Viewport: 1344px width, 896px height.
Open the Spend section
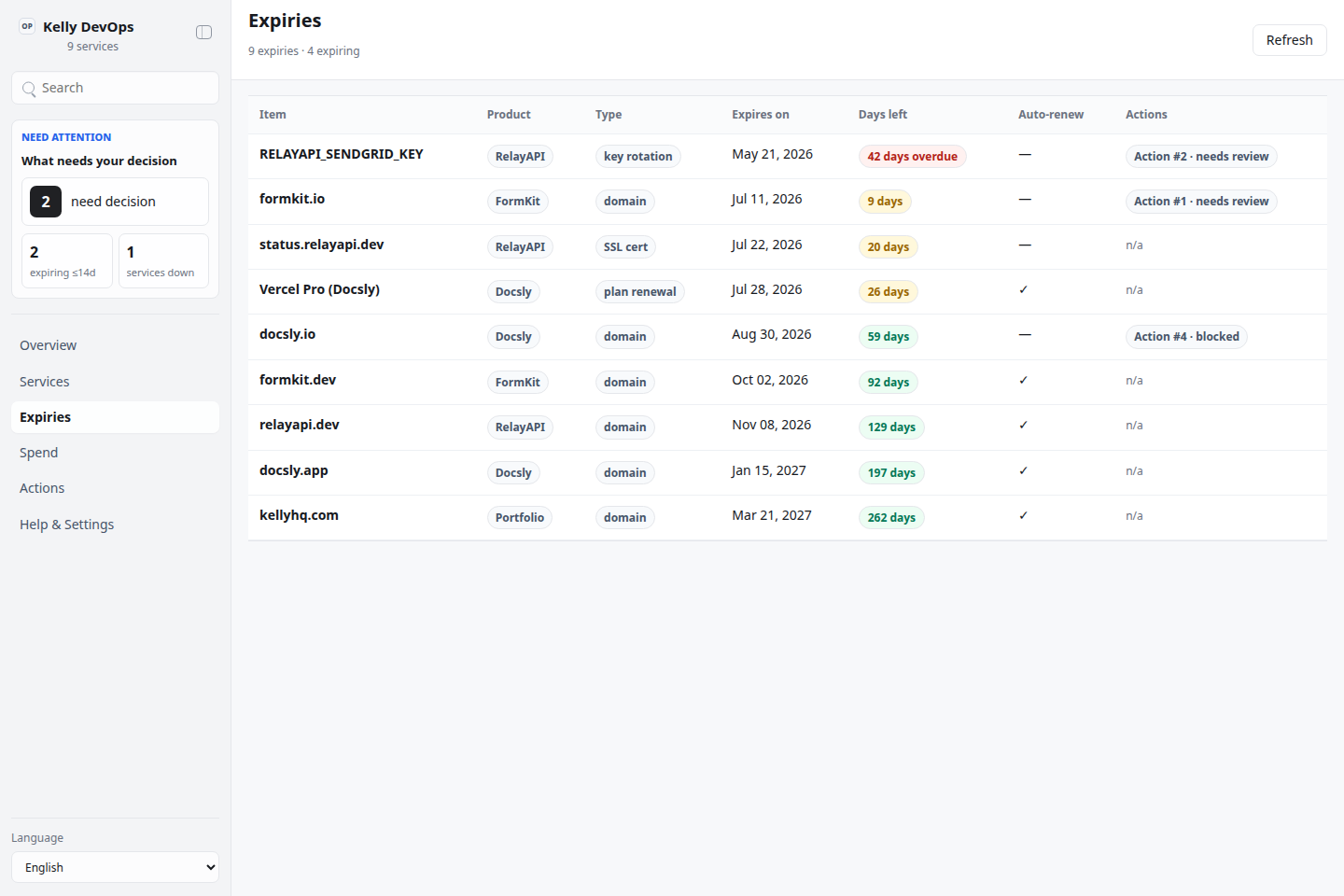coord(115,453)
